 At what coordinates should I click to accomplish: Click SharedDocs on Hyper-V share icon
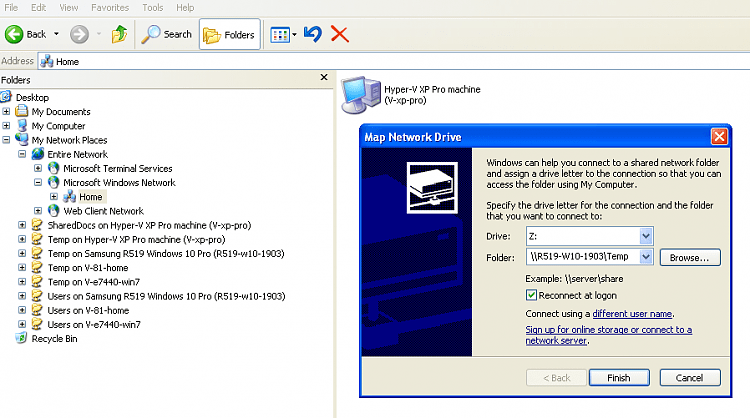coord(37,225)
